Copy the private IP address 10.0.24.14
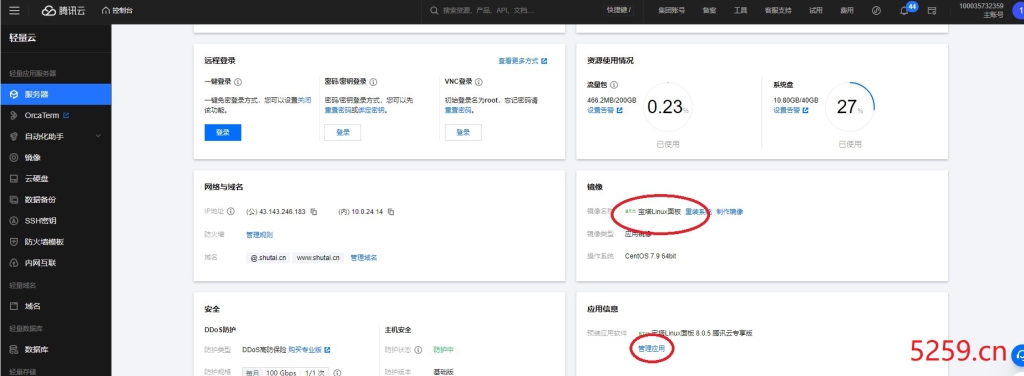 (391, 212)
